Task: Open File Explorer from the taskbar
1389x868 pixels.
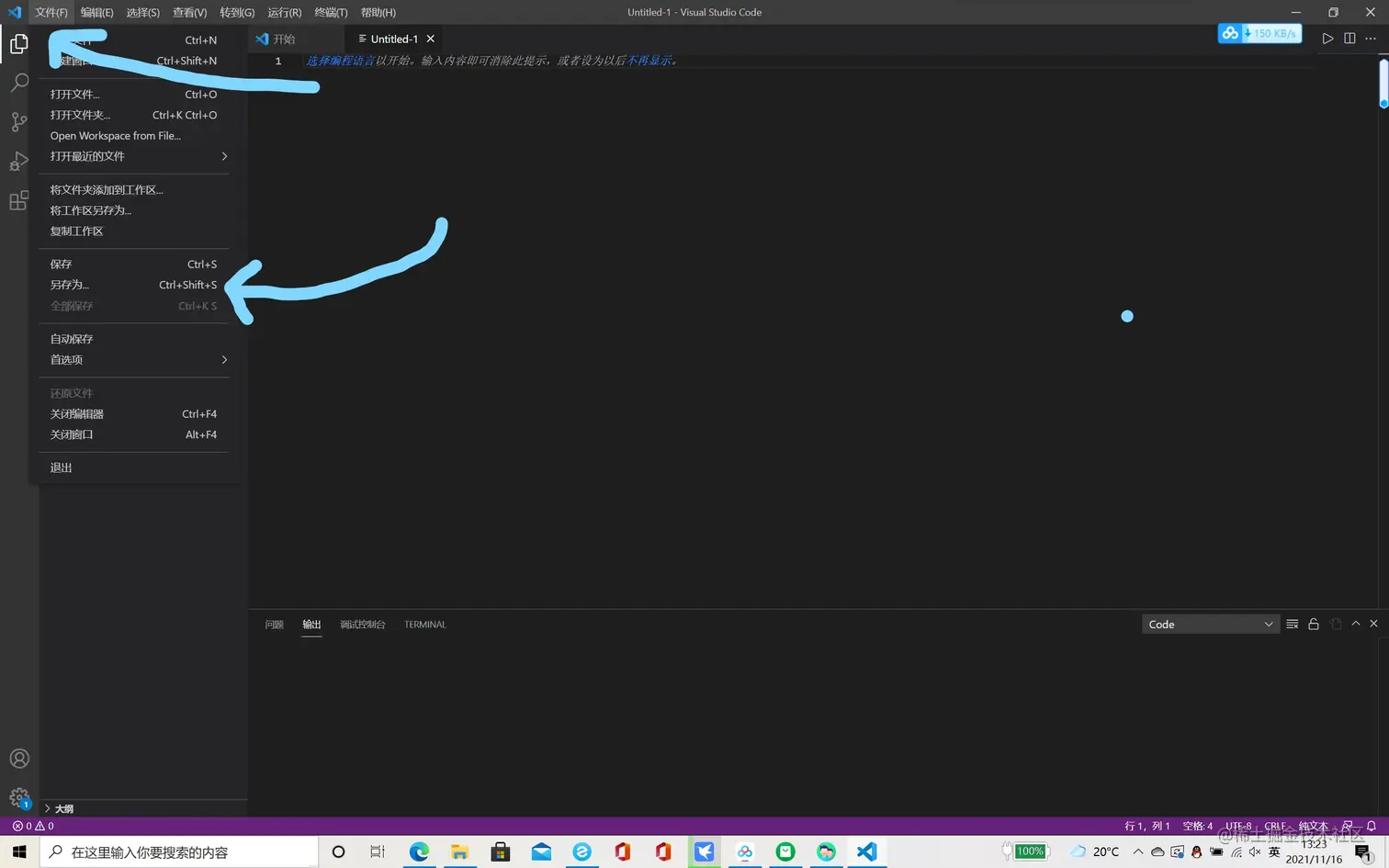Action: tap(459, 851)
